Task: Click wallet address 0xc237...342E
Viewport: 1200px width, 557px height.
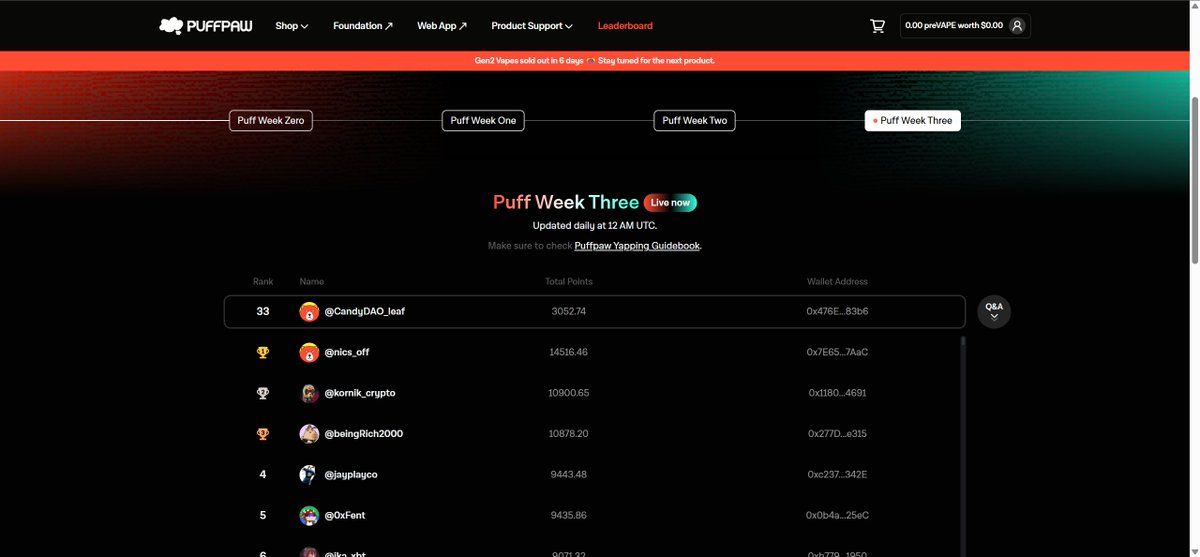Action: tap(838, 475)
